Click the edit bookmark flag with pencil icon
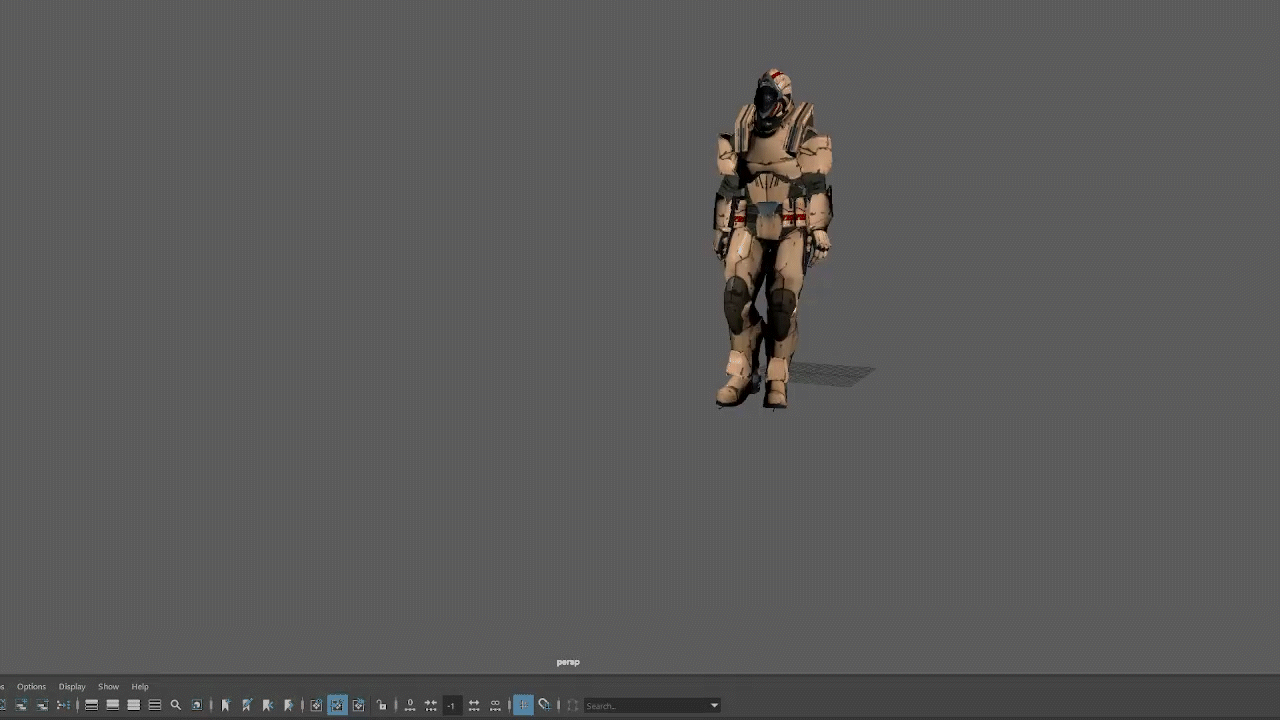The width and height of the screenshot is (1280, 720). pos(247,705)
